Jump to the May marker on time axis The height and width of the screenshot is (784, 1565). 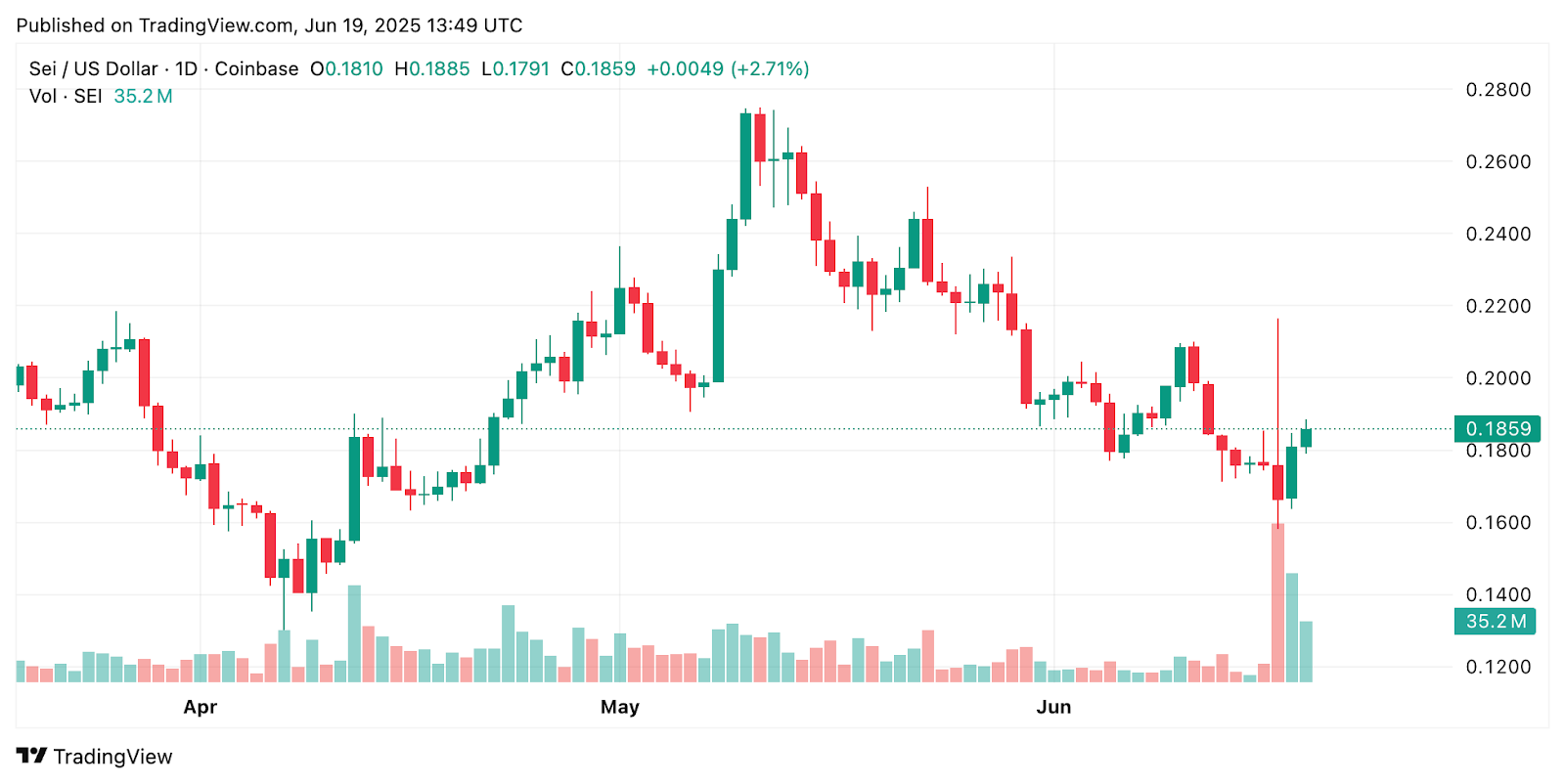620,707
